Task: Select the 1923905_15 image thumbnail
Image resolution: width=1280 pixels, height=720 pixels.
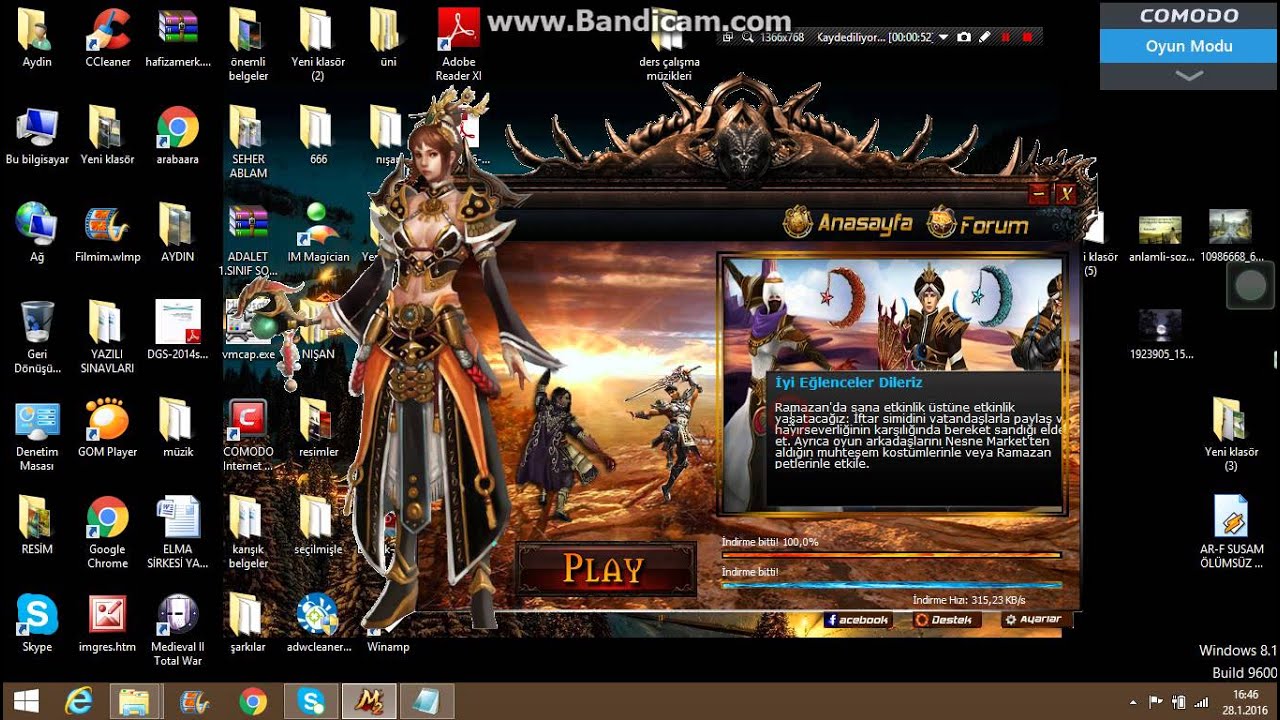Action: [1160, 335]
